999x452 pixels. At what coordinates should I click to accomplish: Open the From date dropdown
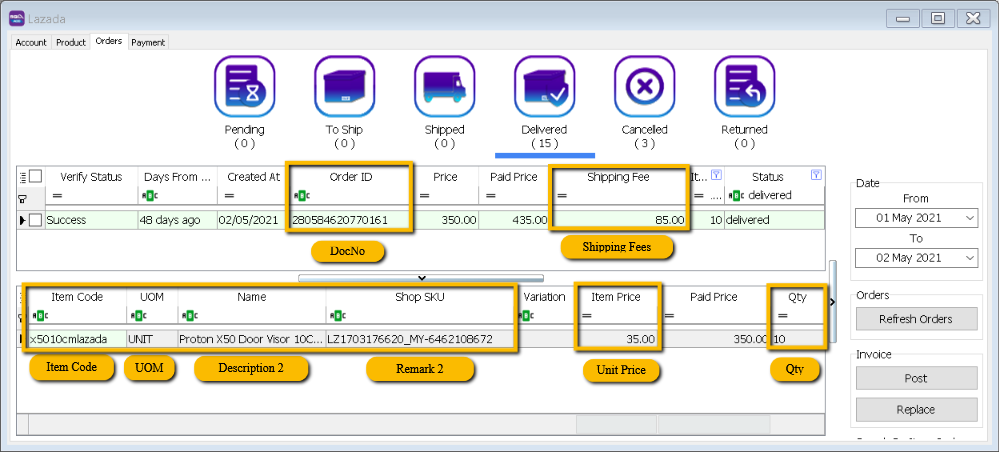968,218
